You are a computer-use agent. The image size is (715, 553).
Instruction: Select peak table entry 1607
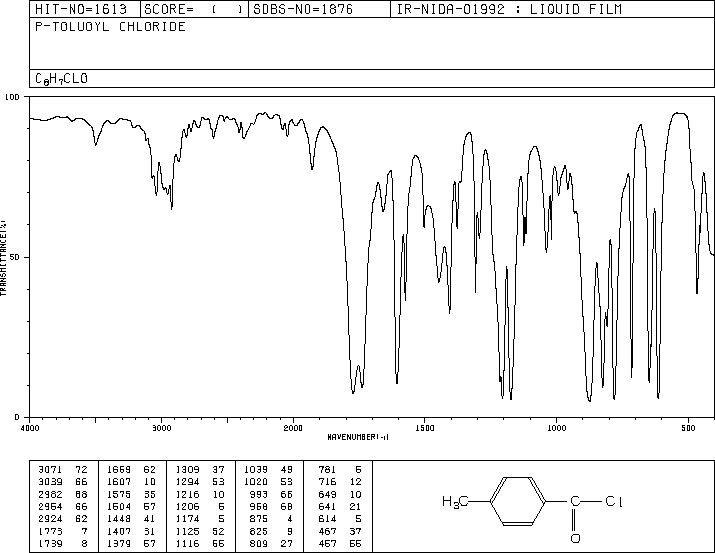click(119, 482)
